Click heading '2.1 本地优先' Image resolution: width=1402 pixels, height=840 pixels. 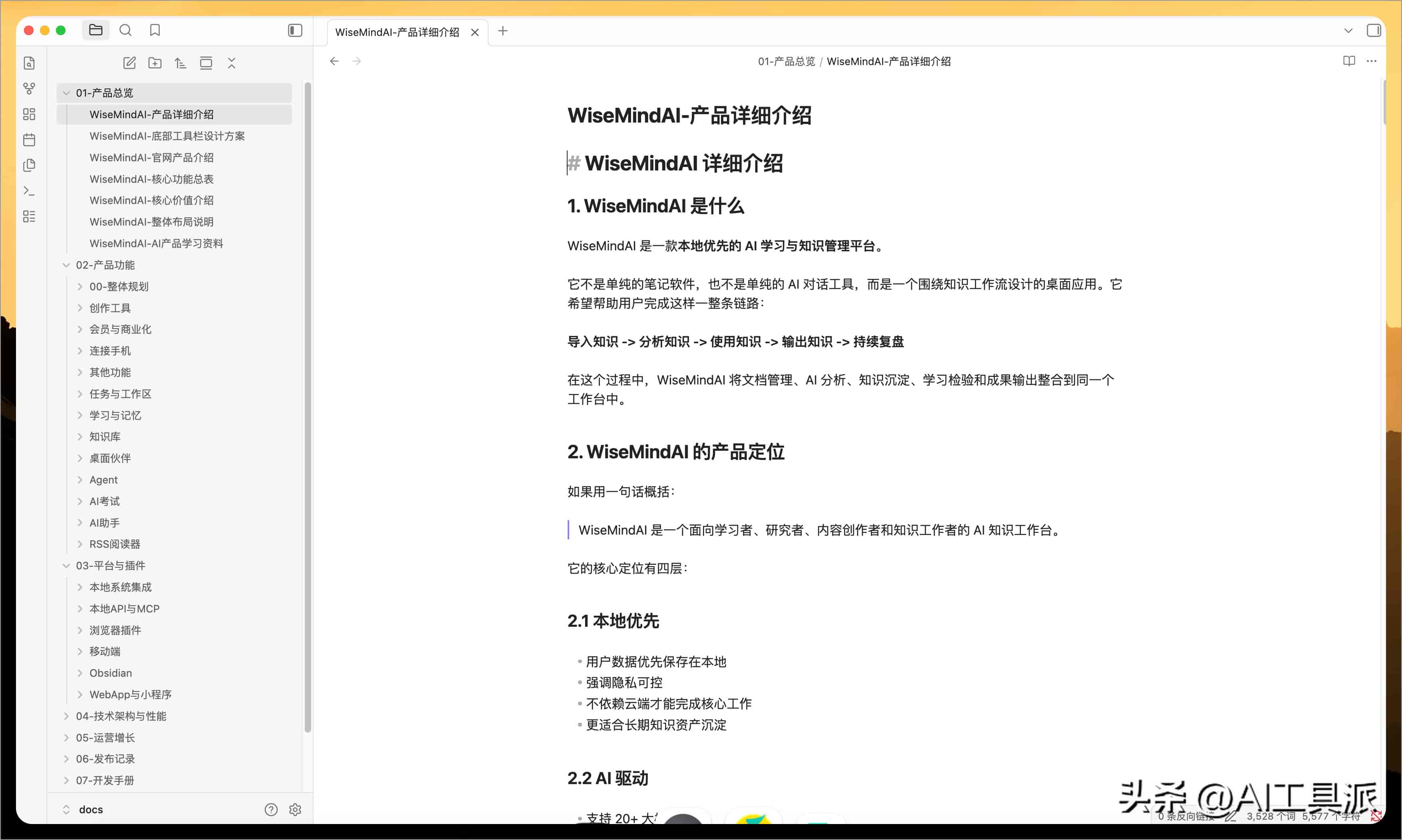pyautogui.click(x=613, y=621)
